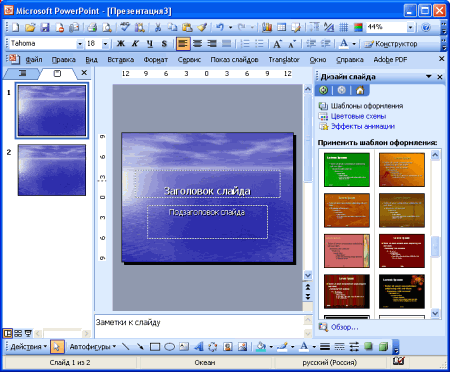This screenshot has height=372, width=450.
Task: Toggle bold formatting button Ж
Action: (121, 44)
